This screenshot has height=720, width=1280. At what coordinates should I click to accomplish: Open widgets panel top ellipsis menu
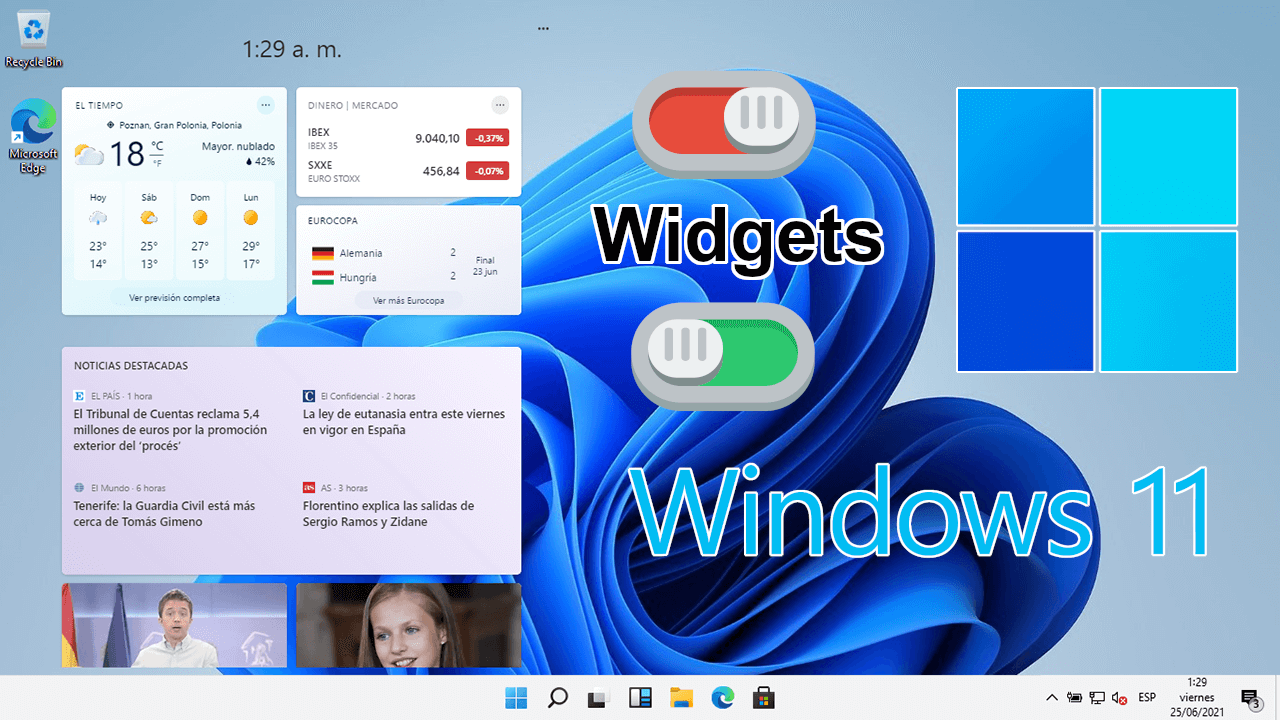pyautogui.click(x=543, y=29)
